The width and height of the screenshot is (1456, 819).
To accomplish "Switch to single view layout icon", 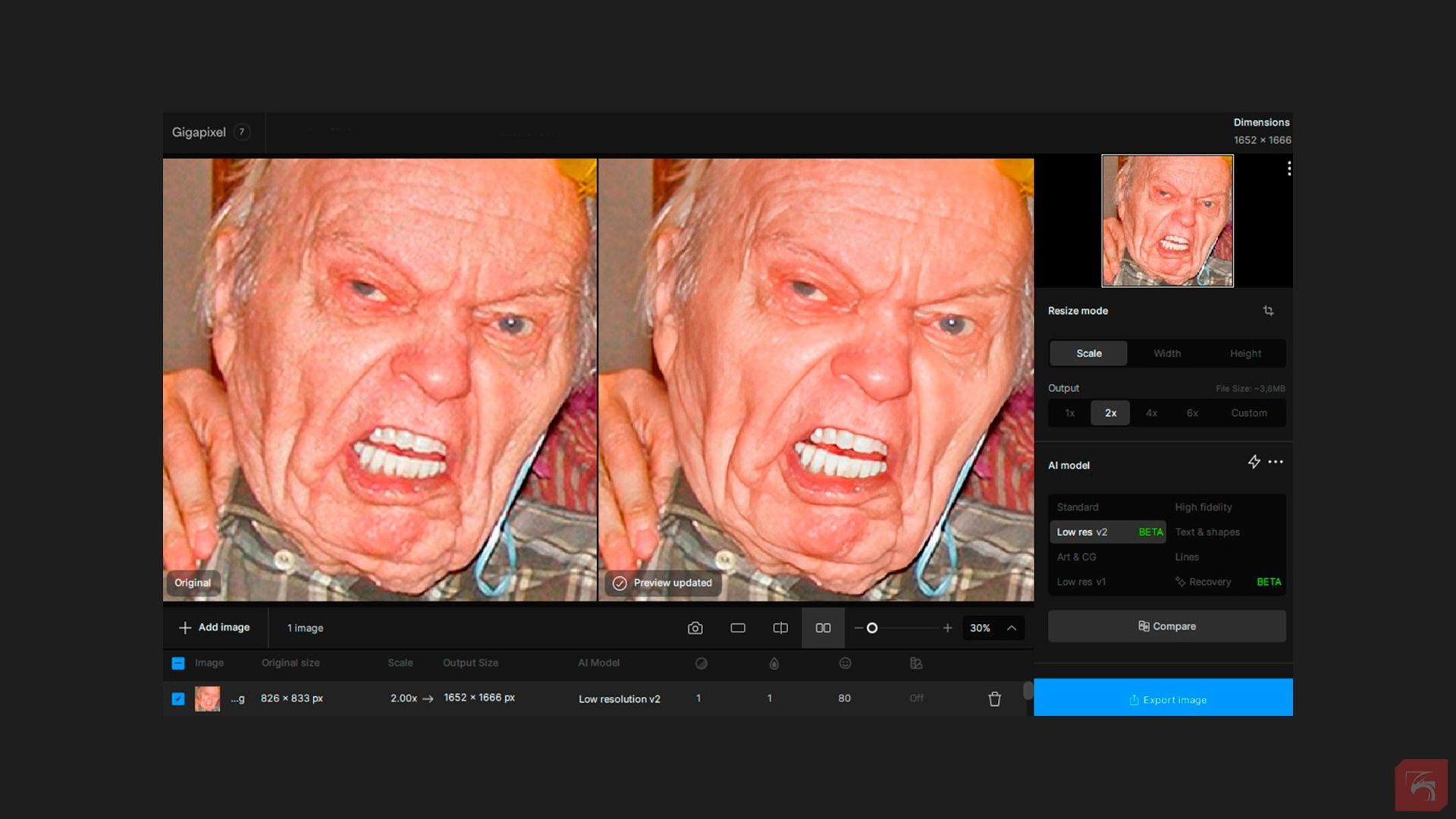I will [x=738, y=628].
